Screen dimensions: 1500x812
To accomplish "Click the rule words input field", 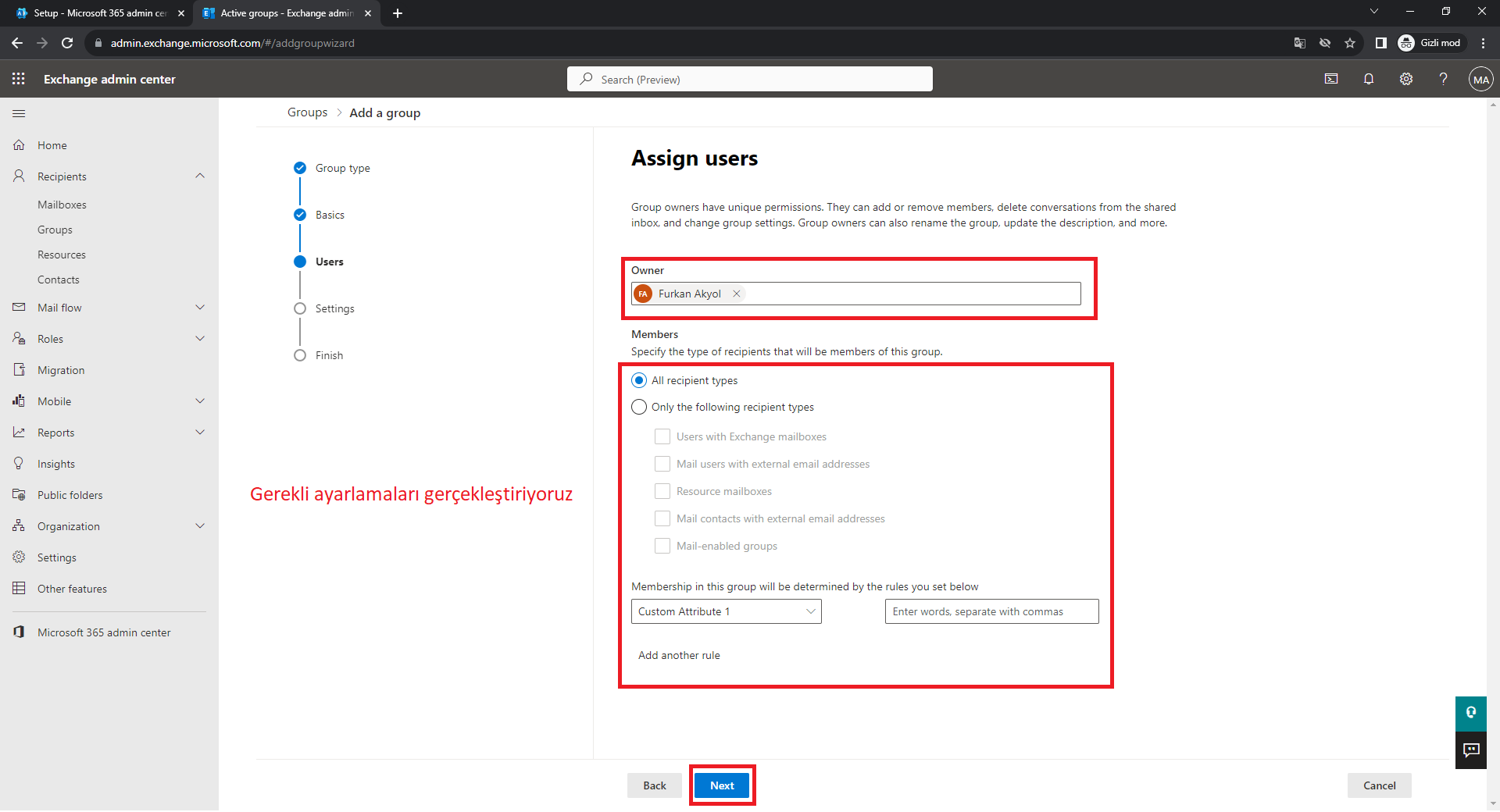I will (x=991, y=612).
